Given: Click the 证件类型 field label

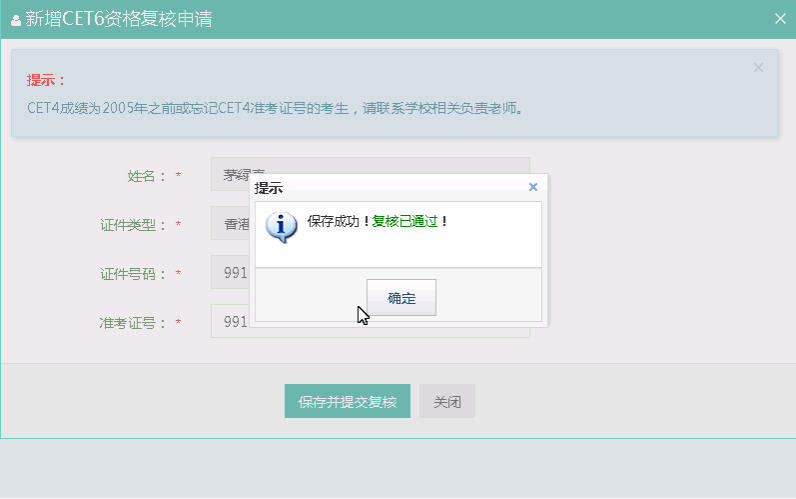Looking at the screenshot, I should 134,225.
